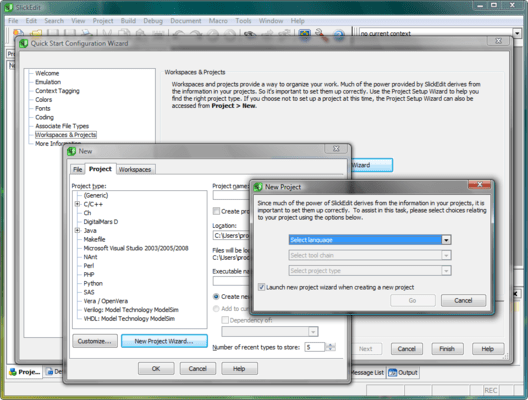Uncheck Launch new project wizard checkbox

[261, 287]
